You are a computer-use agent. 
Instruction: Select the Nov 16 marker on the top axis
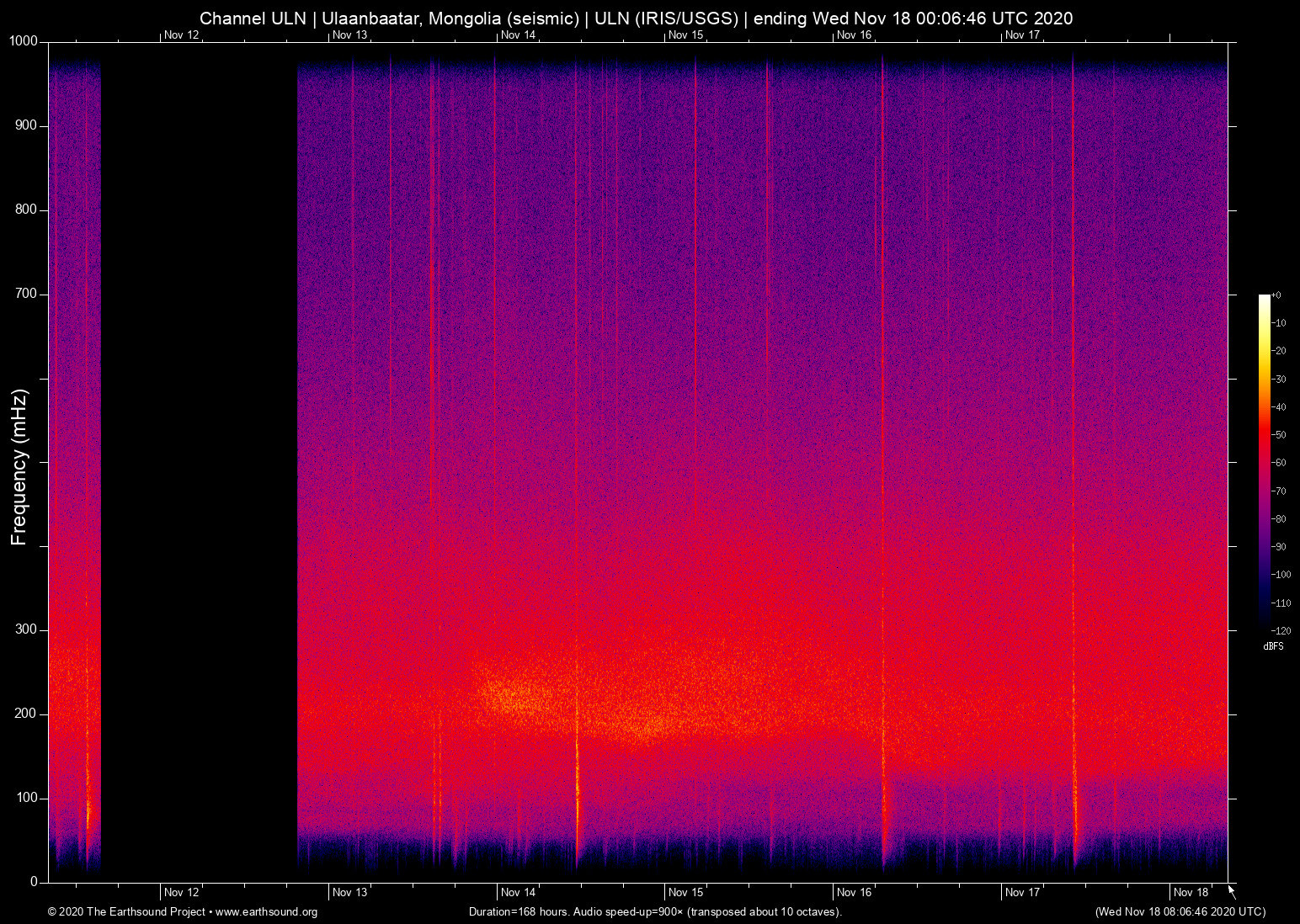(854, 35)
